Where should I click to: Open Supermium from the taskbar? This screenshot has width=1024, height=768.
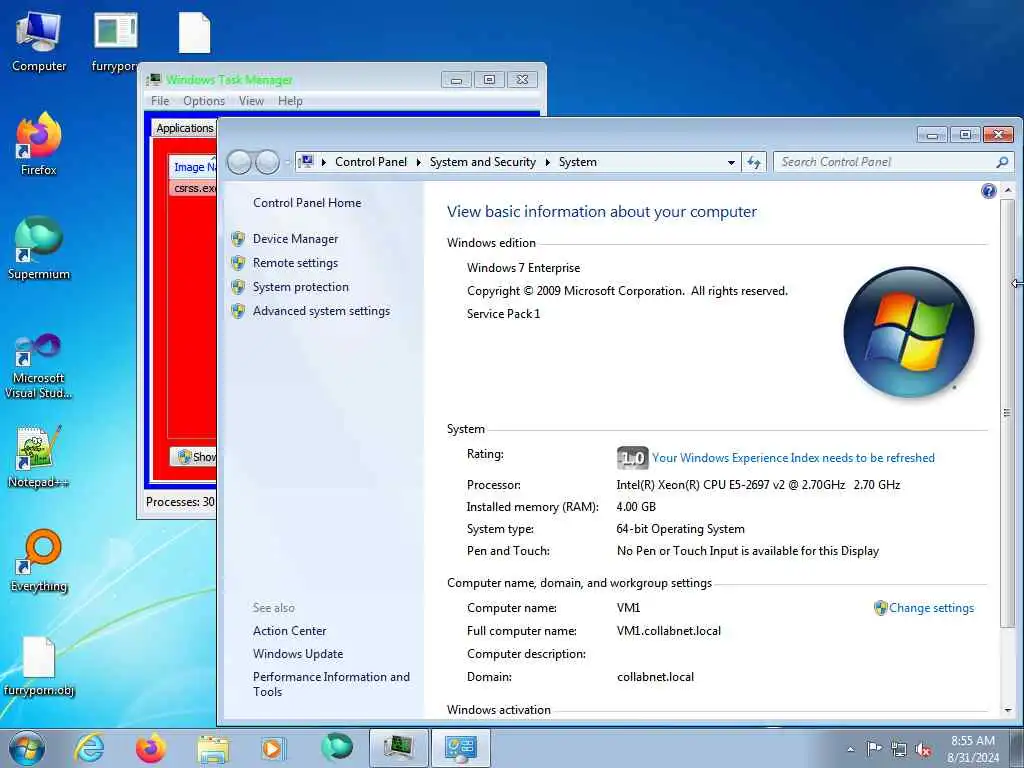click(x=336, y=748)
